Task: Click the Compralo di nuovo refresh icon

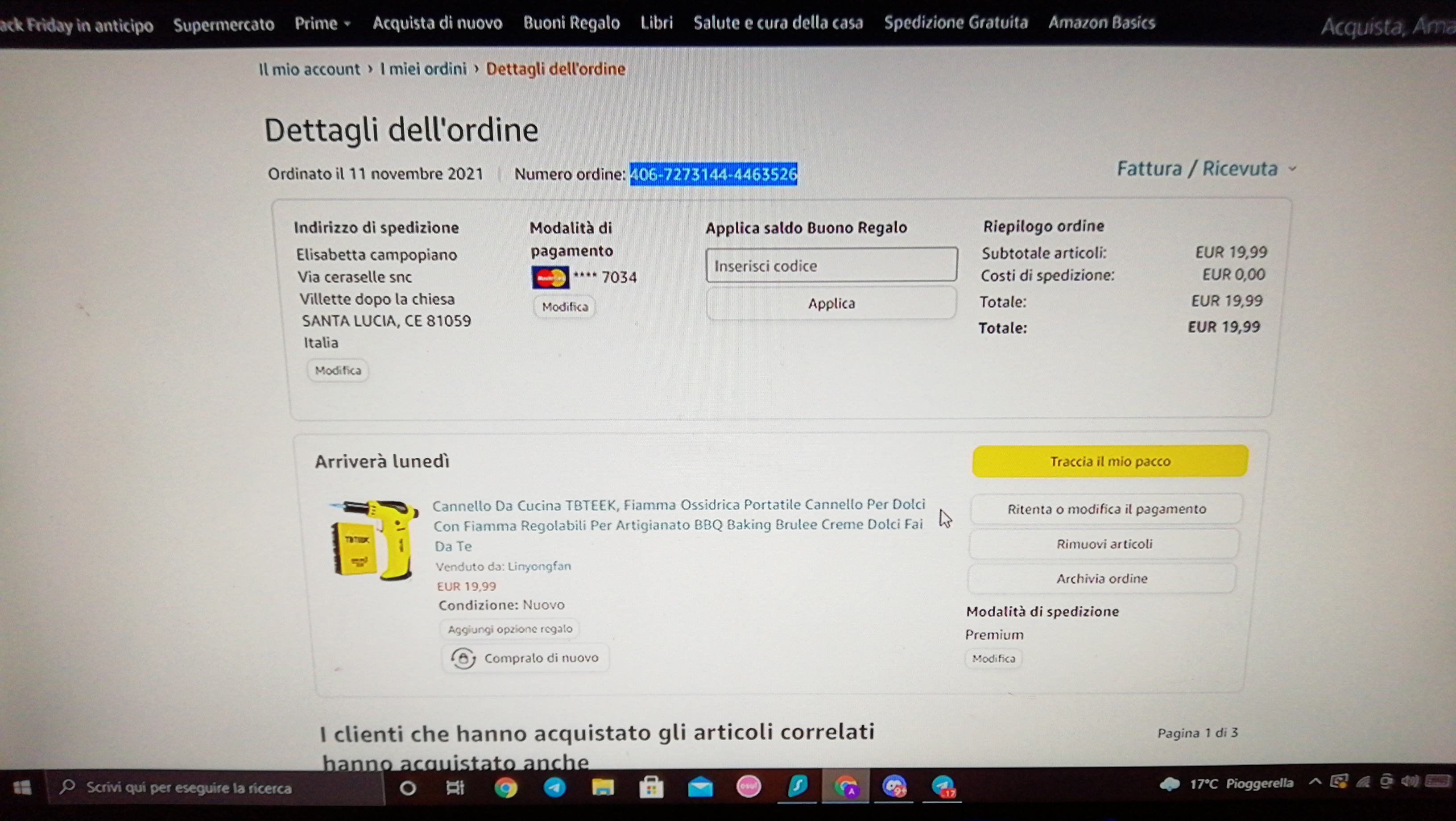Action: [x=463, y=658]
